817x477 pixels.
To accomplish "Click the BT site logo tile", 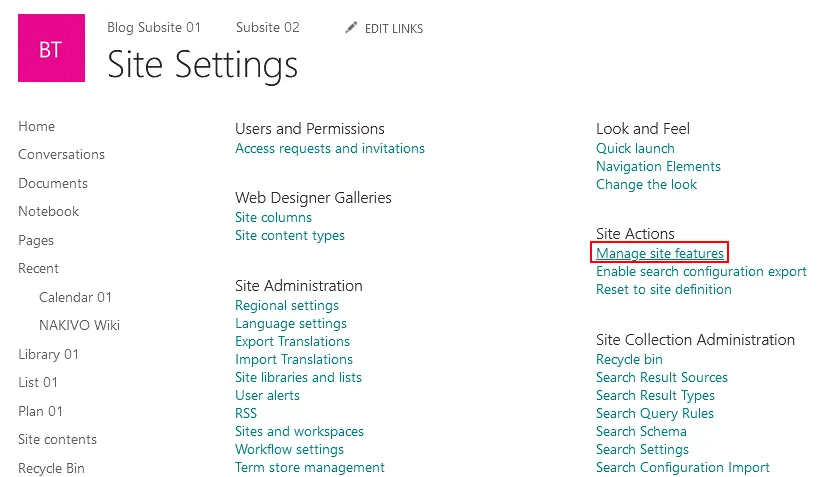I will (50, 50).
